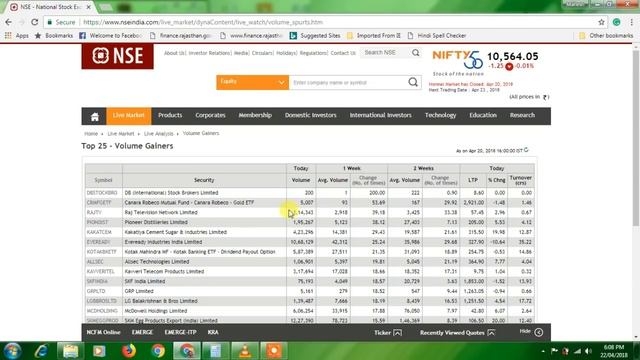Open Firefox from taskbar
The width and height of the screenshot is (640, 360).
(x=129, y=351)
